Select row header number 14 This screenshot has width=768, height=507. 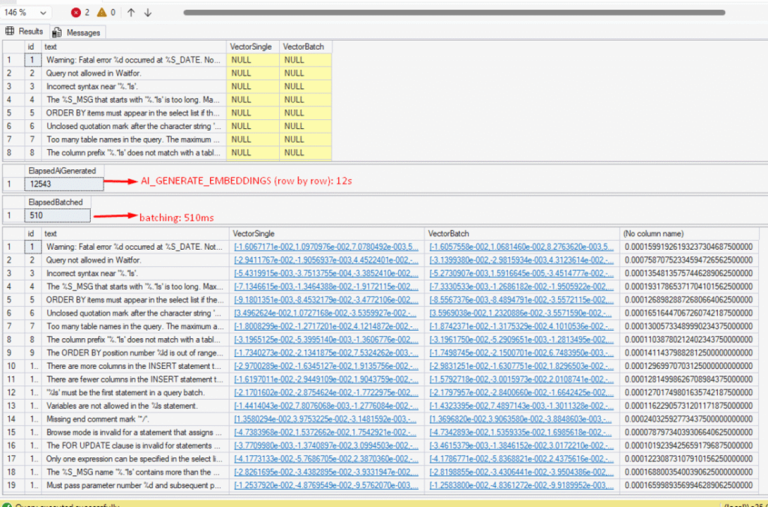click(12, 419)
